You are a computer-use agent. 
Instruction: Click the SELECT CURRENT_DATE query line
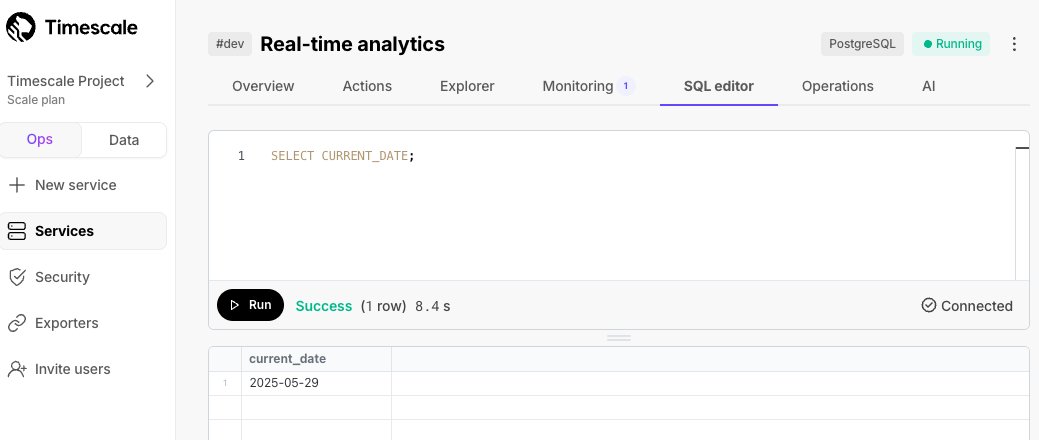pos(343,156)
